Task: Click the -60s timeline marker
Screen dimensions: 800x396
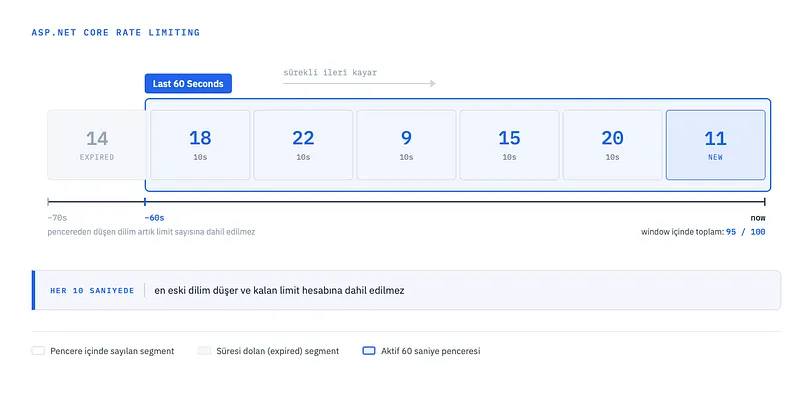Action: pos(154,218)
